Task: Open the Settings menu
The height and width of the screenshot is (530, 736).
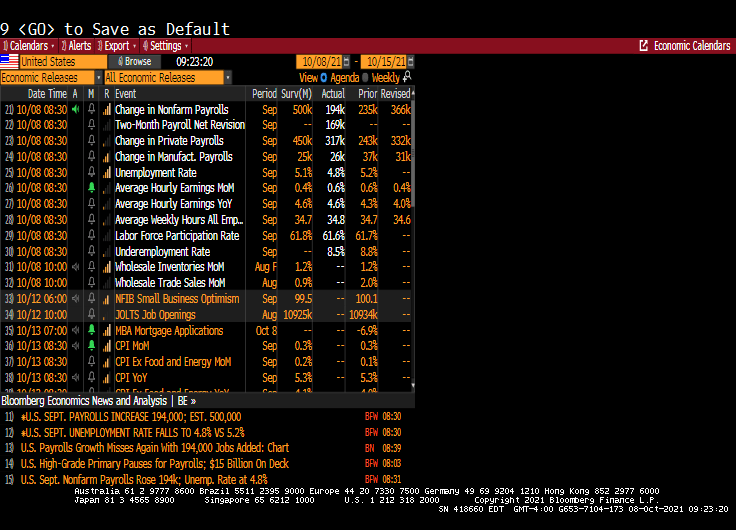Action: [165, 46]
